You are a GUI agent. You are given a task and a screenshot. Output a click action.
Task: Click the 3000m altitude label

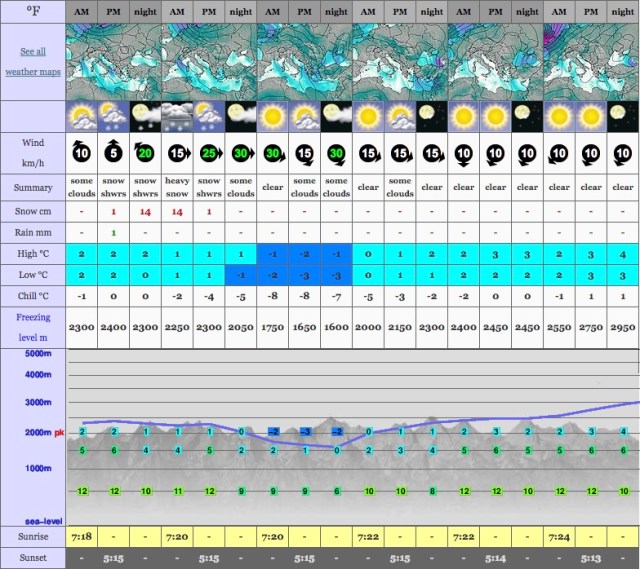coord(38,402)
